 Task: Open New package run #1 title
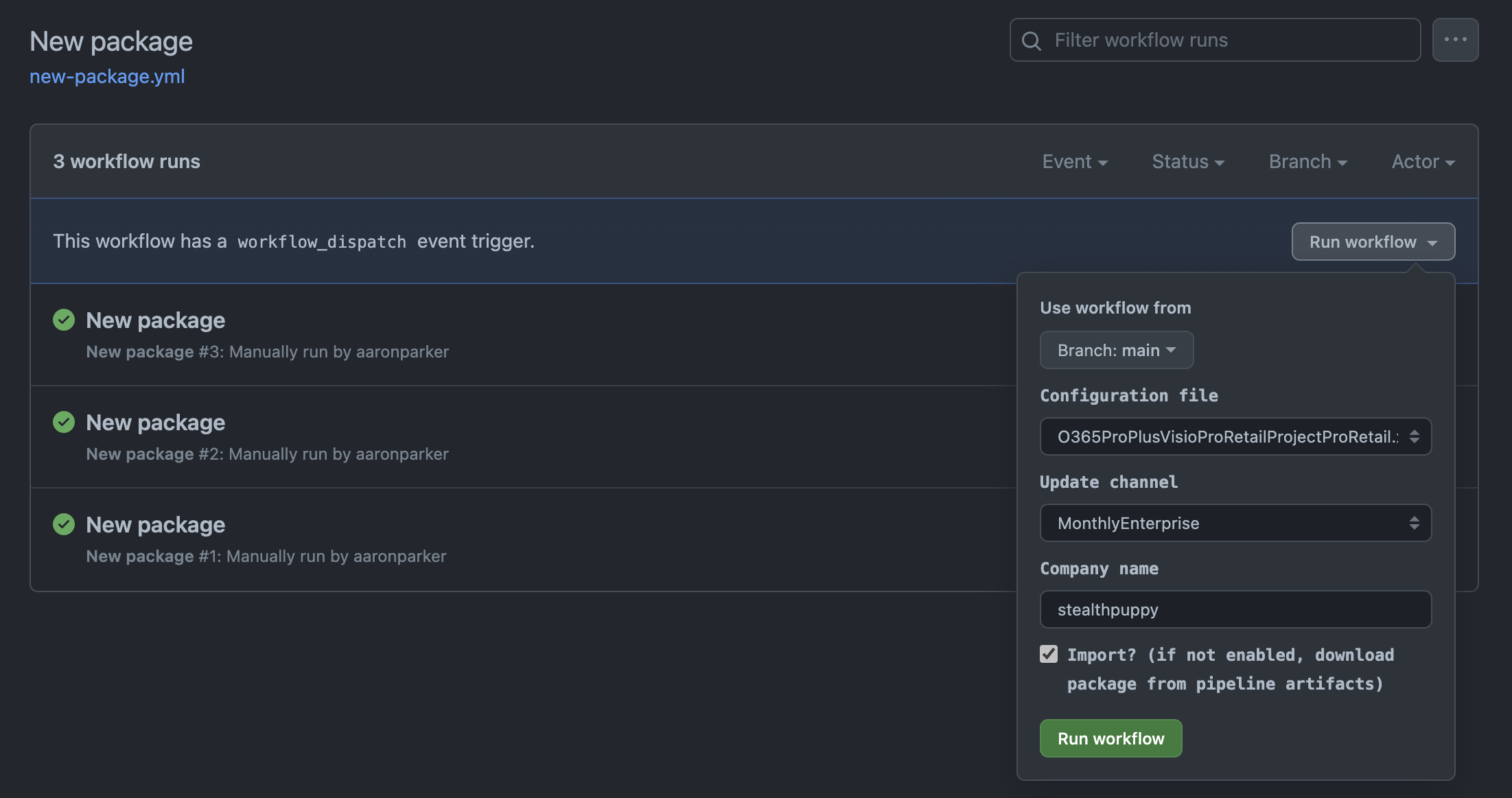pos(155,525)
